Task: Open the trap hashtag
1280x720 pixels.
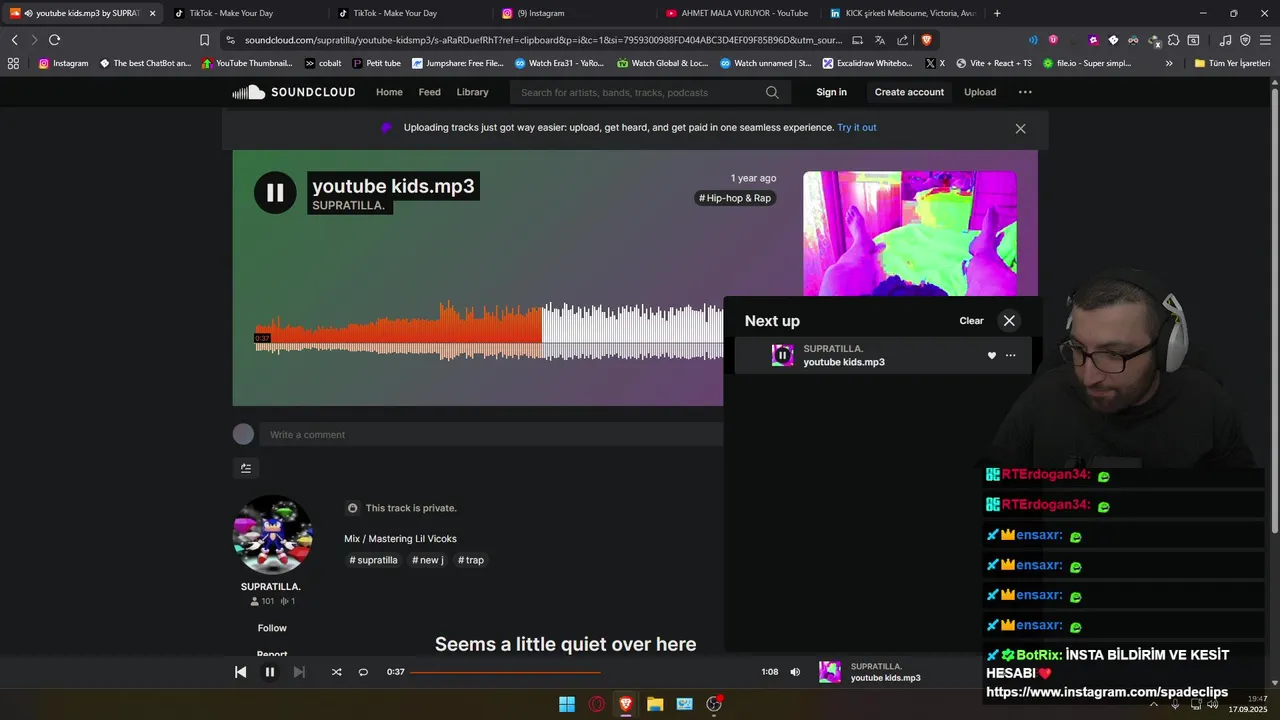Action: coord(470,560)
